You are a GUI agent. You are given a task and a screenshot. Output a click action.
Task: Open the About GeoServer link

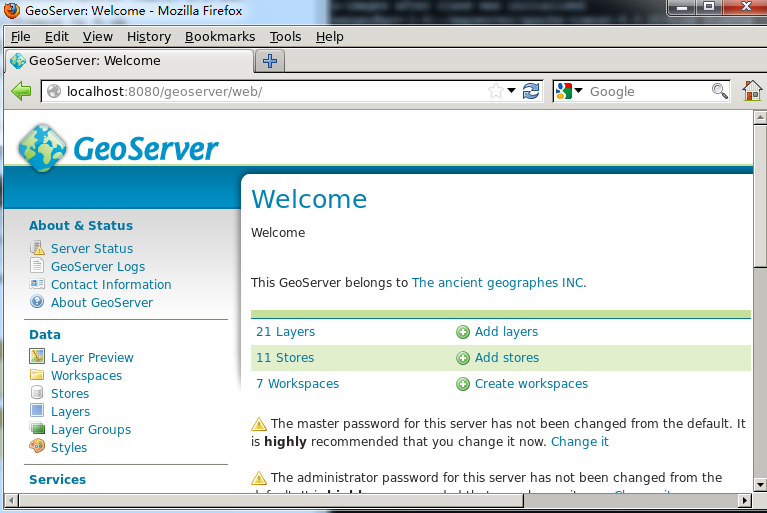(x=102, y=303)
